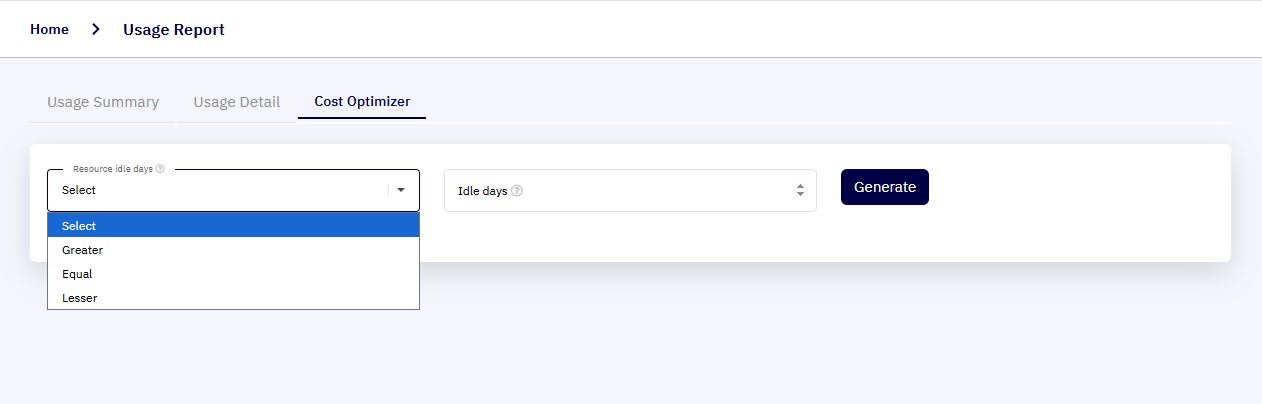Screen dimensions: 1262x404
Task: Click the caret arrow of Resource idle days
Action: [401, 190]
